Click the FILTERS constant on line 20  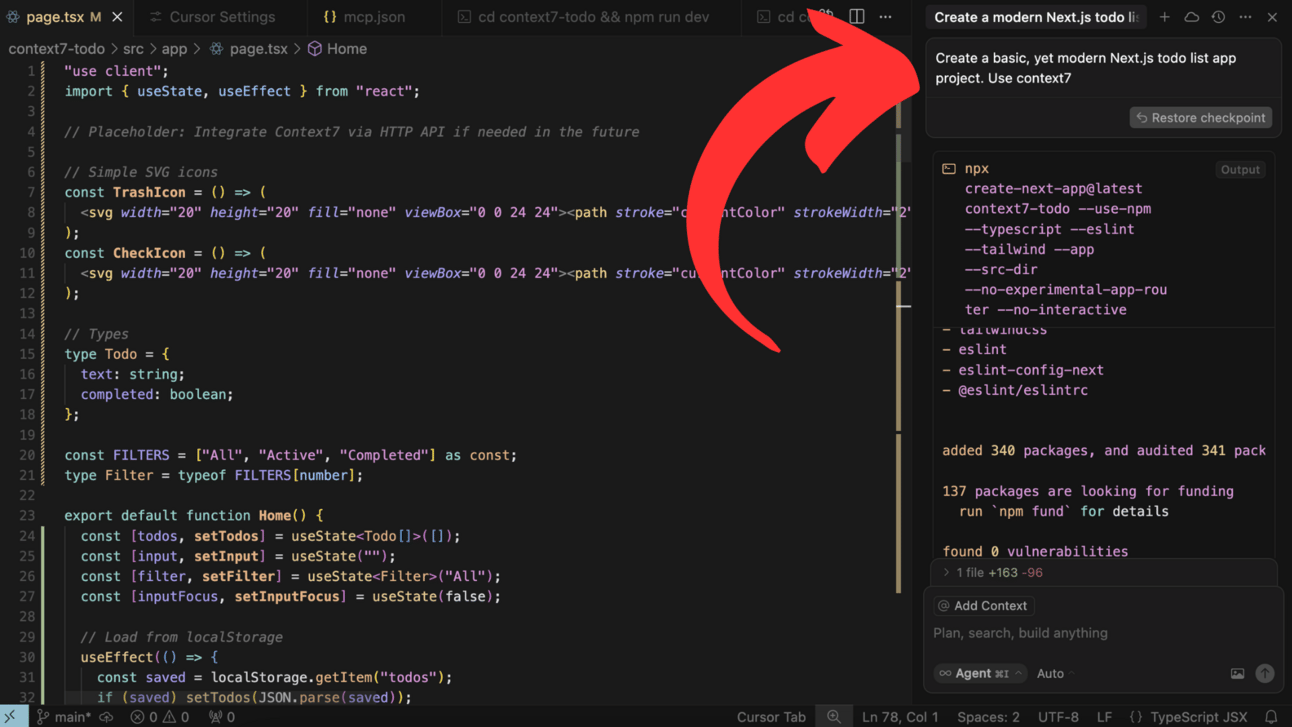click(x=141, y=455)
